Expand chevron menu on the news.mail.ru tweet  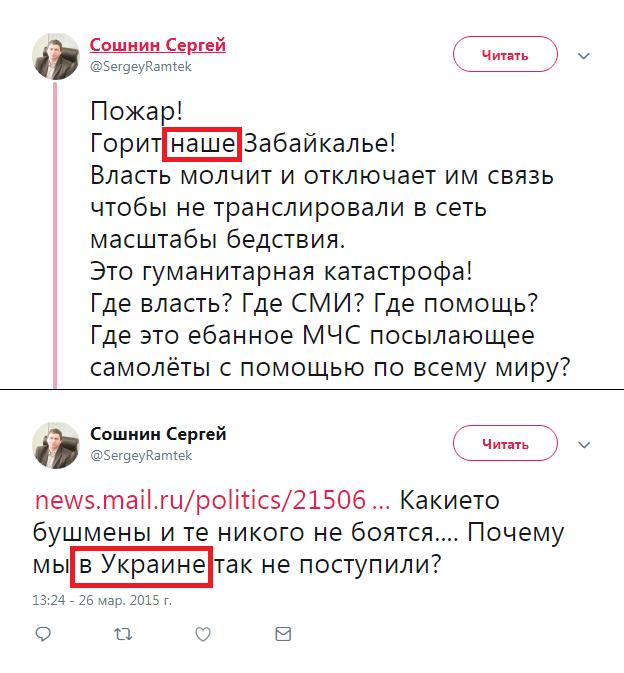pos(586,443)
